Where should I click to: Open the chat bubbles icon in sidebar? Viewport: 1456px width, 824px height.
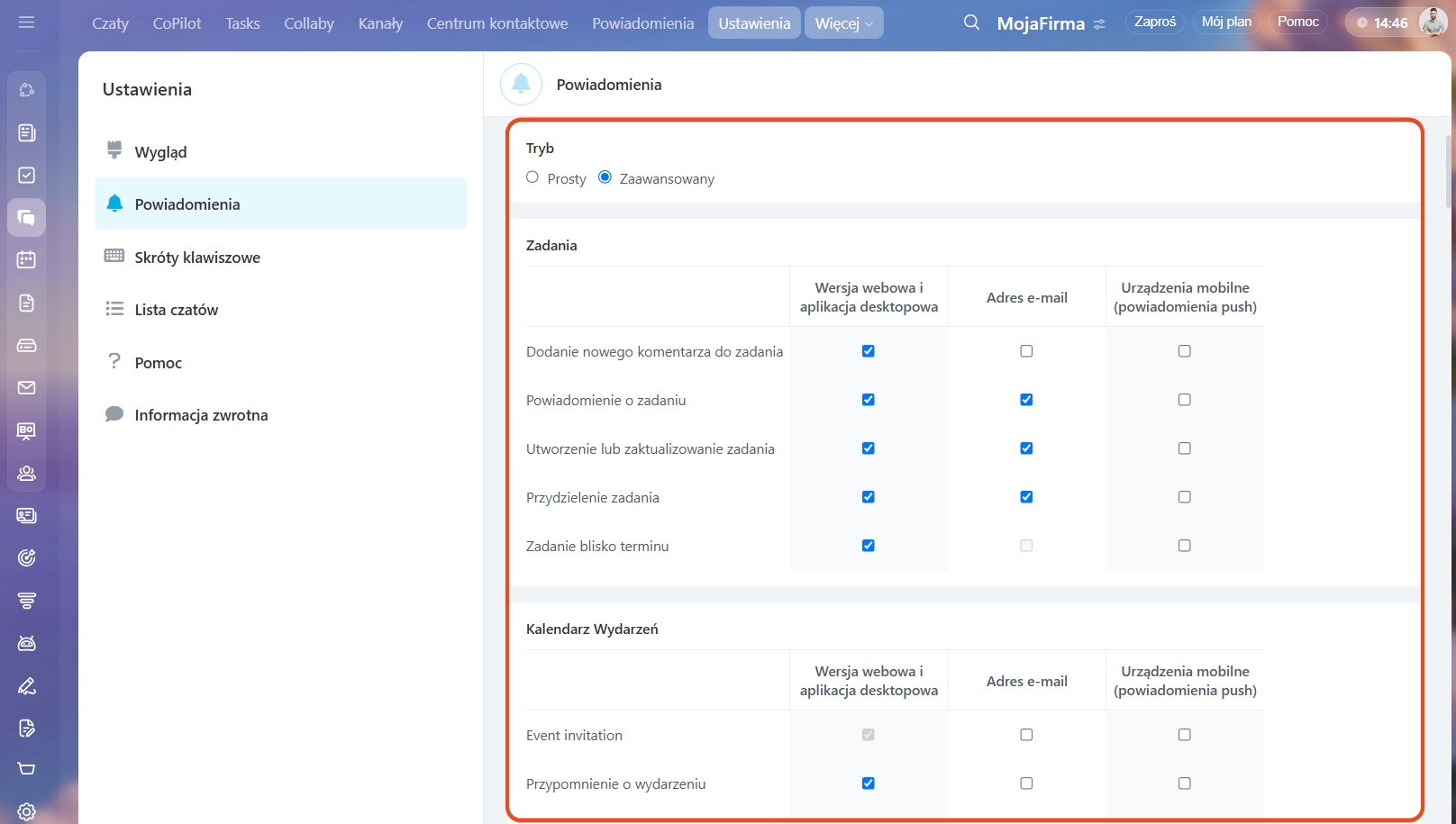(27, 218)
